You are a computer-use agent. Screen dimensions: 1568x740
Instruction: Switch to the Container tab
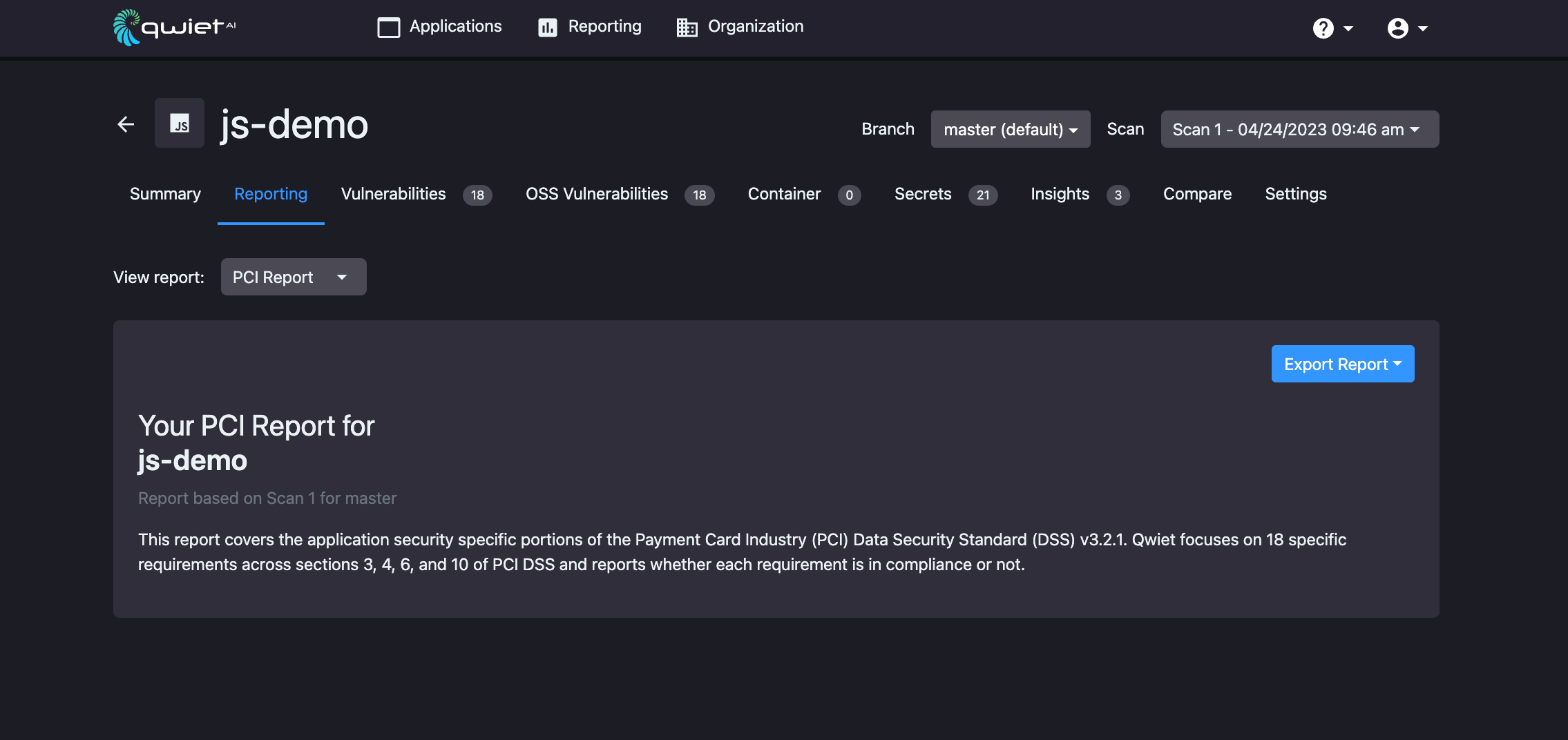[804, 194]
